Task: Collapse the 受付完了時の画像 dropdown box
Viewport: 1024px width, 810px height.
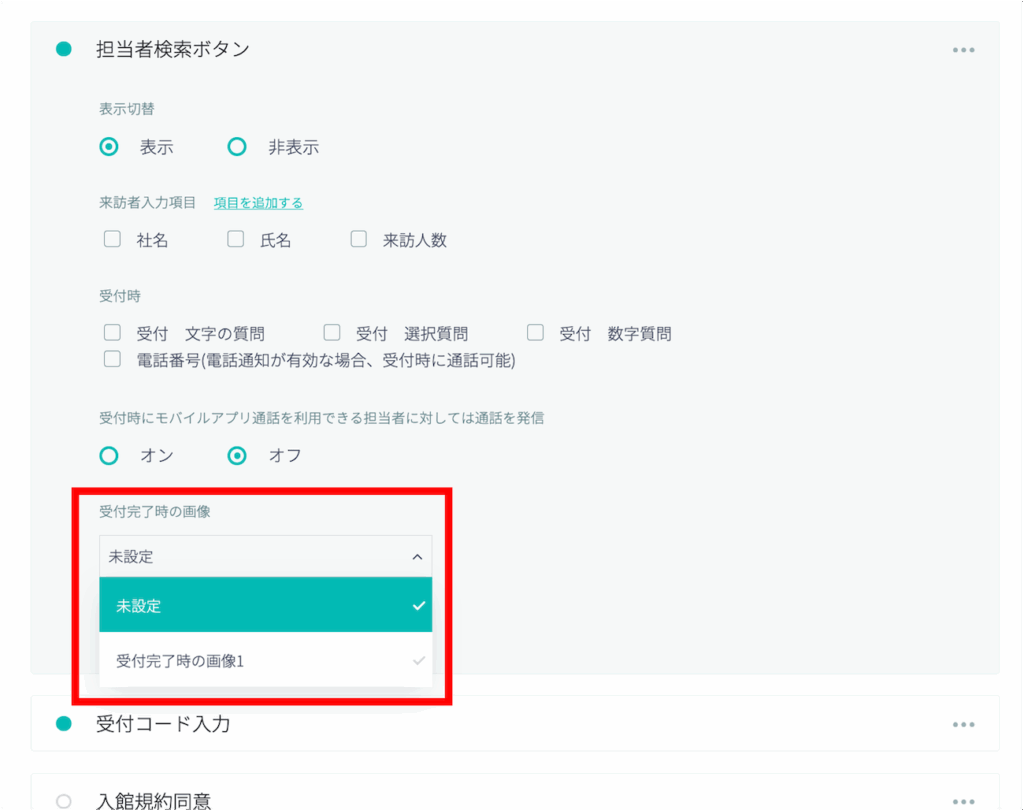Action: (265, 557)
